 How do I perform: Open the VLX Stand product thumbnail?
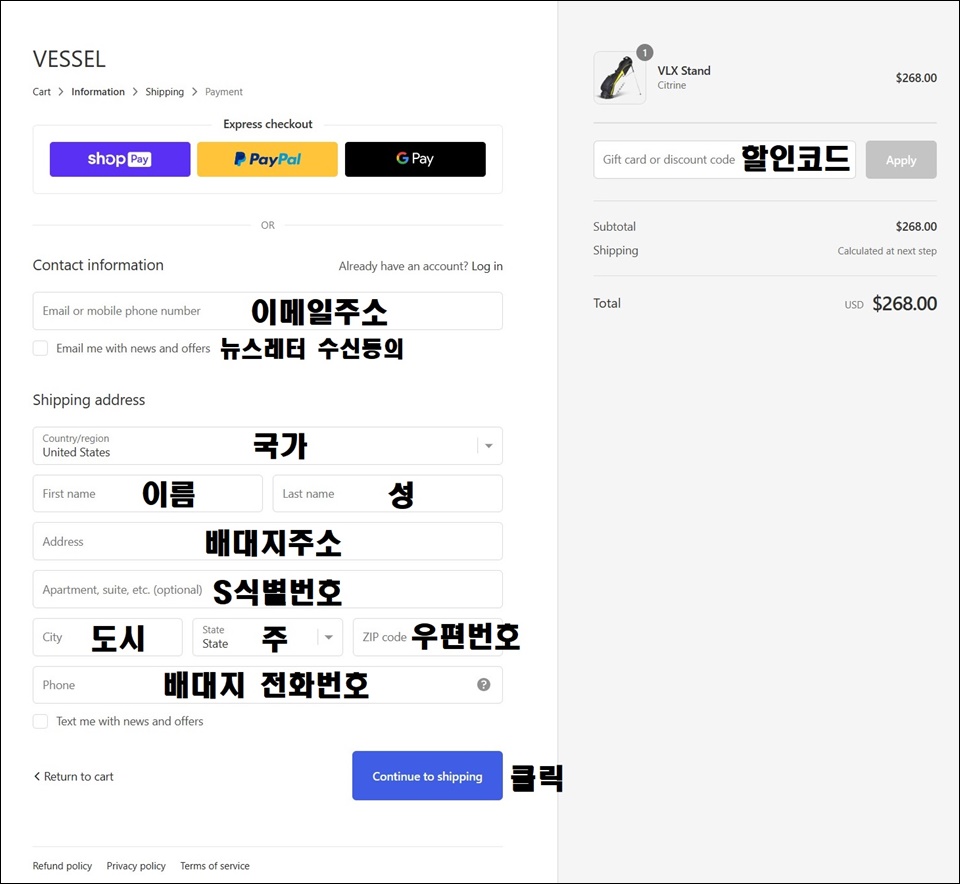[620, 78]
